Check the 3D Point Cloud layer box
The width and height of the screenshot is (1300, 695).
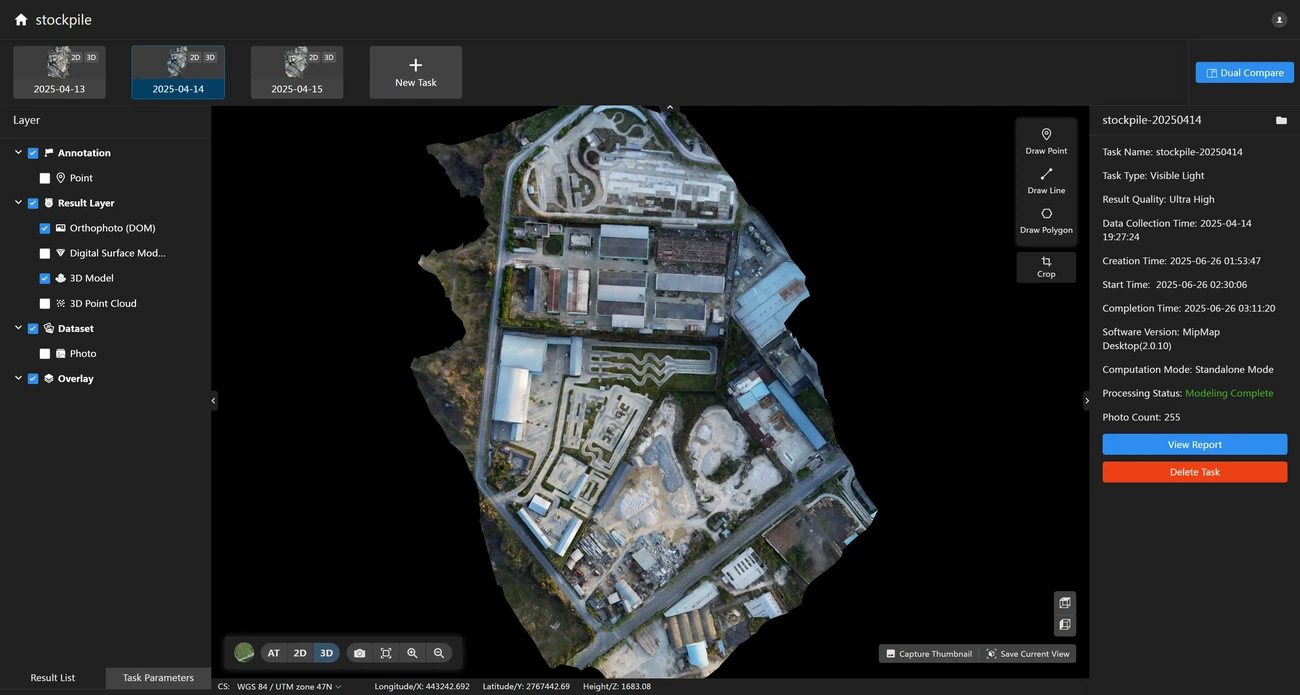click(x=45, y=304)
